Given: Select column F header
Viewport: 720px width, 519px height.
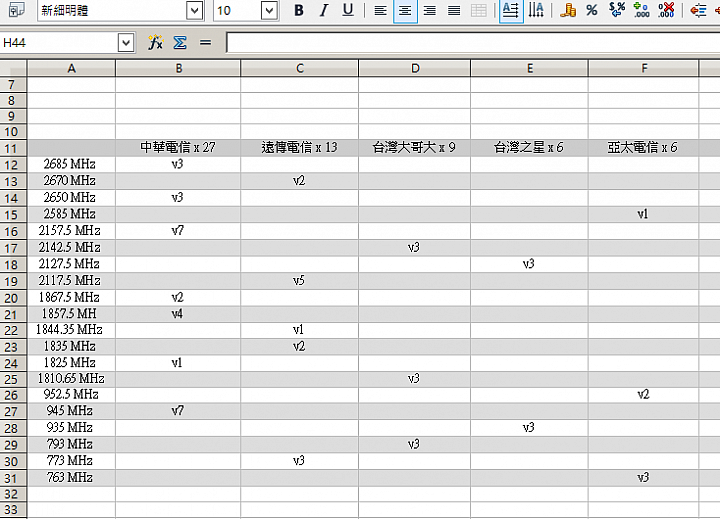Looking at the screenshot, I should tap(643, 68).
